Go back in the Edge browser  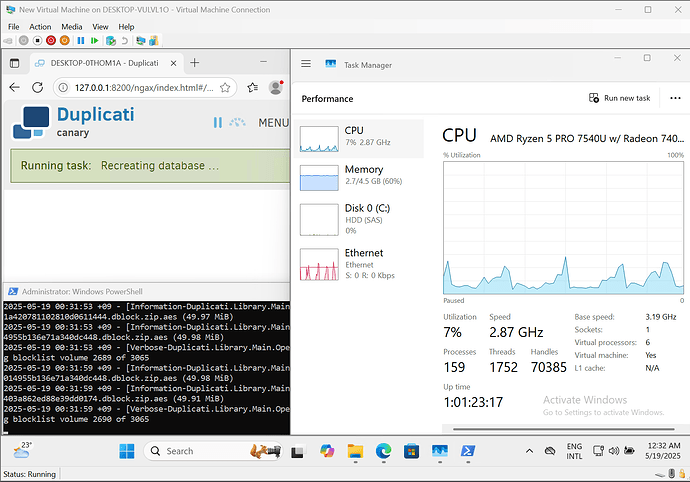click(x=15, y=87)
